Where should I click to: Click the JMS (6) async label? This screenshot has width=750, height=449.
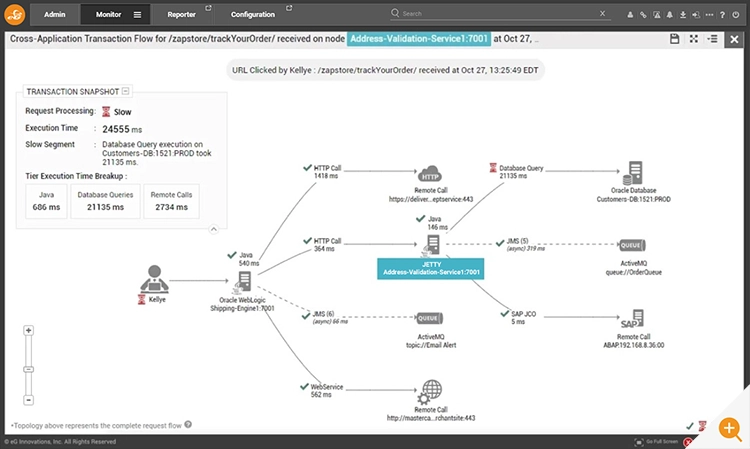330,318
